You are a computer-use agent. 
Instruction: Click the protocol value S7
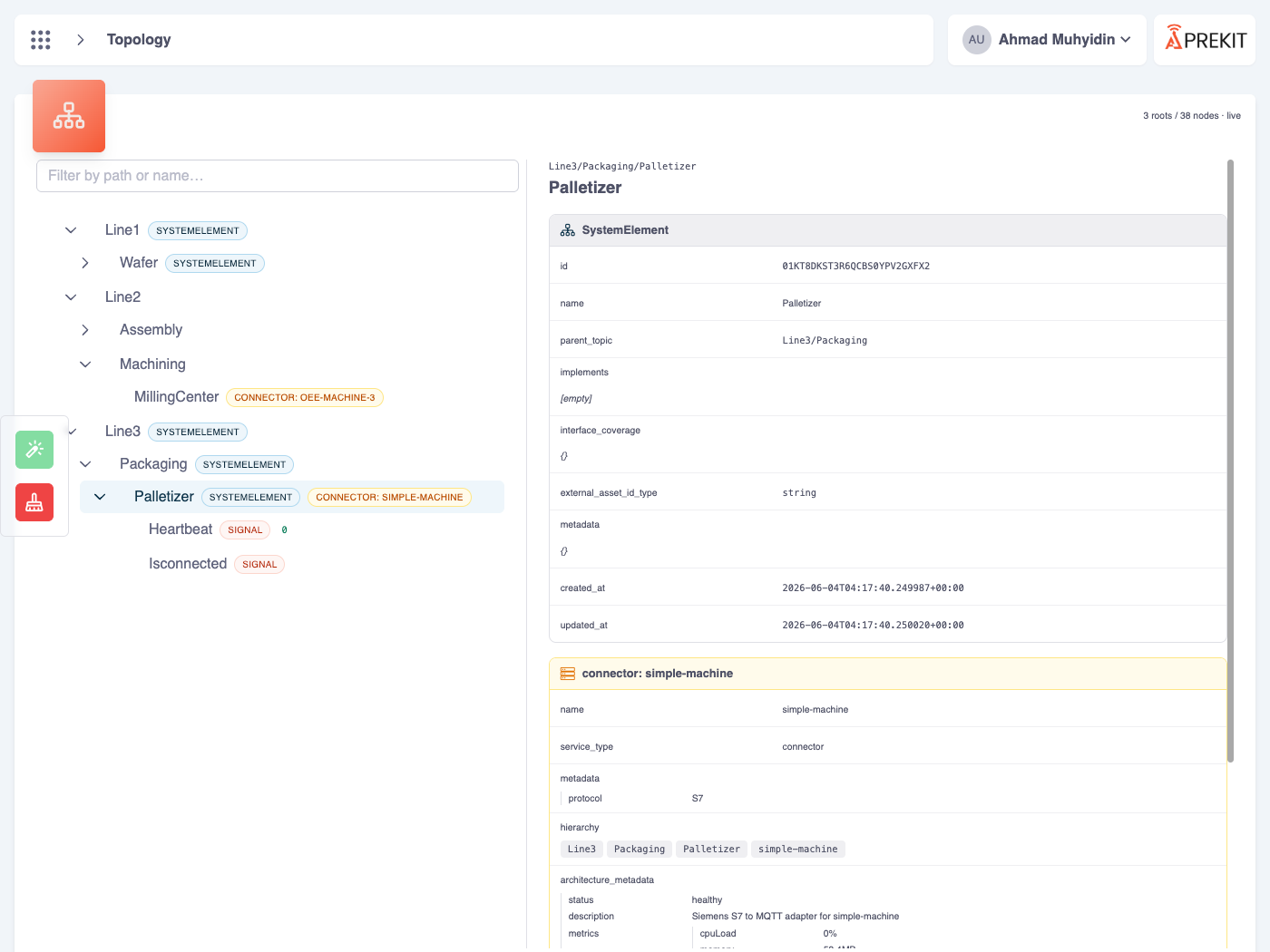698,799
